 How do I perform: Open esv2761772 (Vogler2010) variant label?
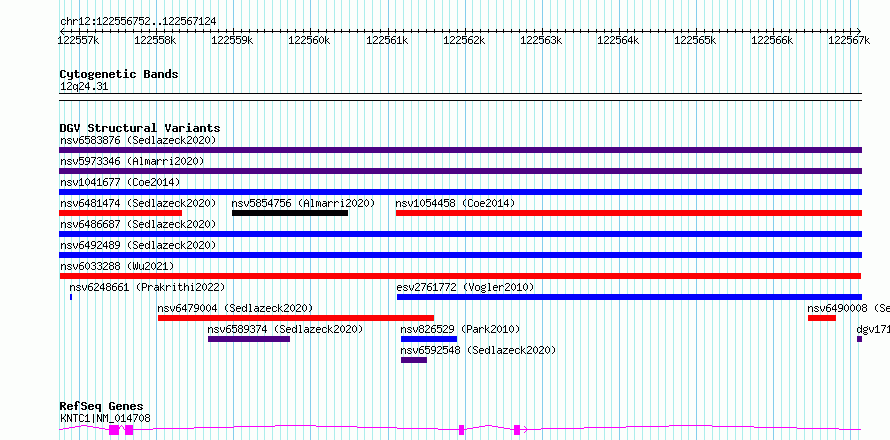[465, 287]
